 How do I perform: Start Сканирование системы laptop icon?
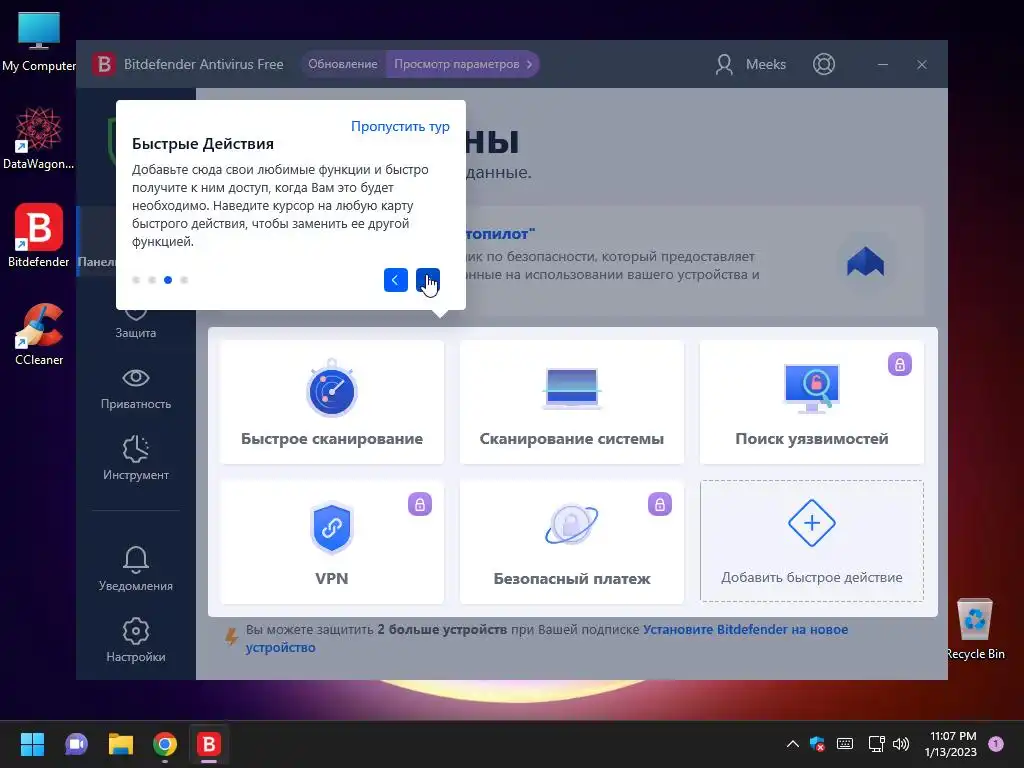pyautogui.click(x=571, y=389)
